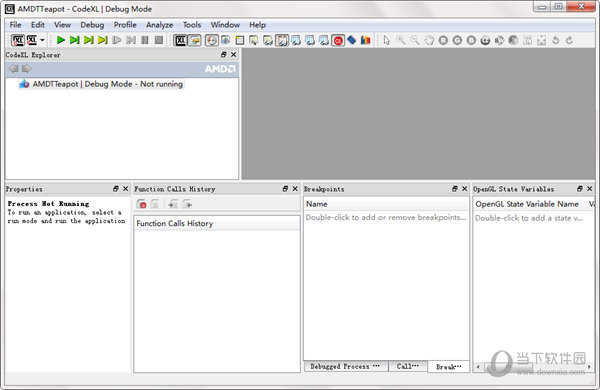Image resolution: width=600 pixels, height=390 pixels.
Task: Click the red record icon in Function Calls History
Action: pyautogui.click(x=141, y=204)
